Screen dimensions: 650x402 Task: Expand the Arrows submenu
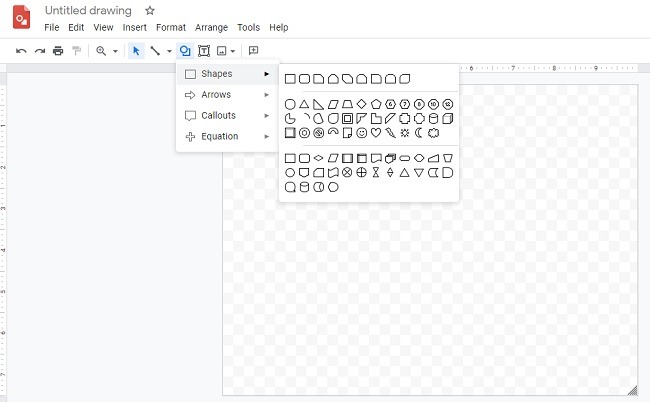(227, 95)
